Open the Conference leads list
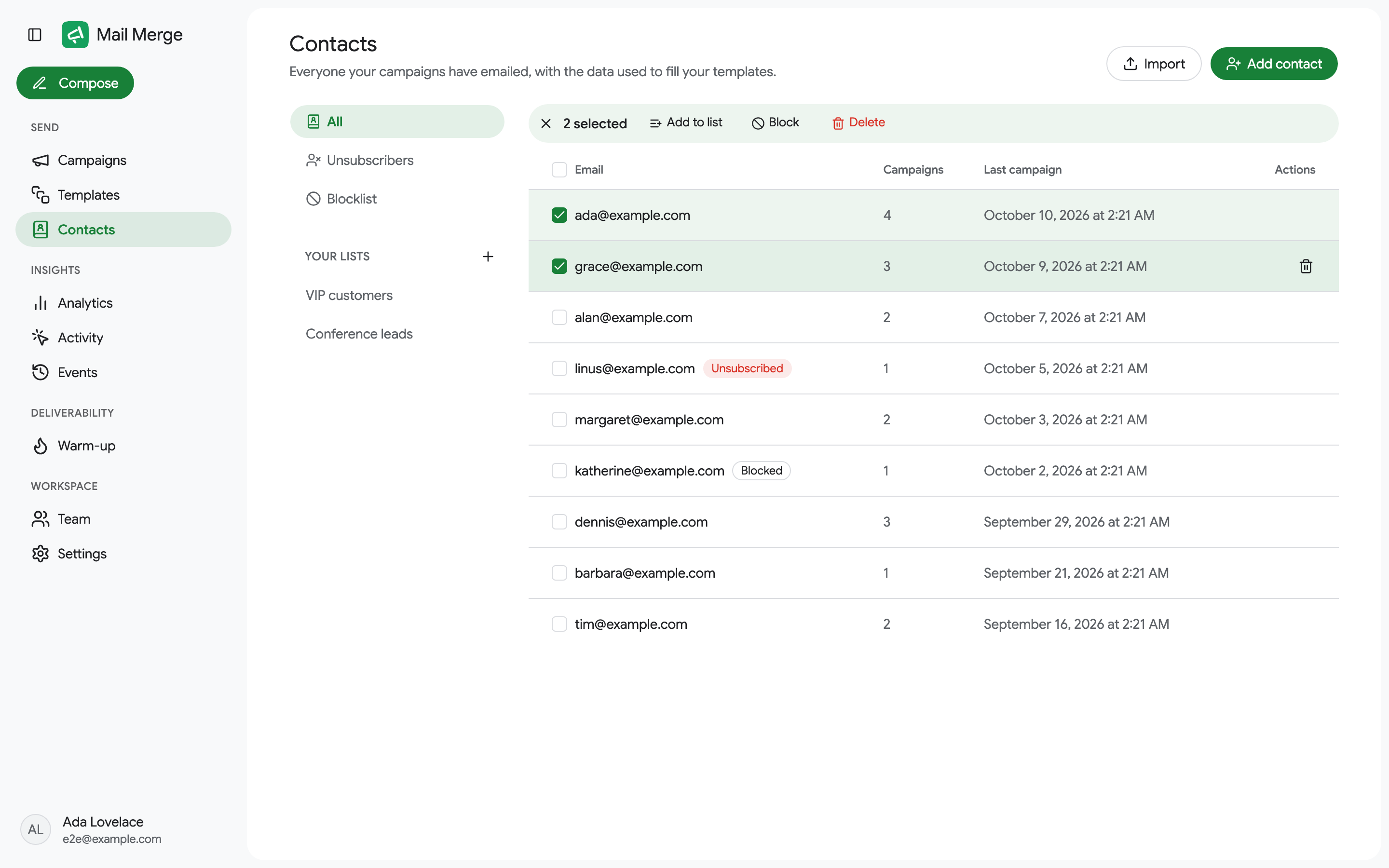Image resolution: width=1389 pixels, height=868 pixels. (x=397, y=334)
